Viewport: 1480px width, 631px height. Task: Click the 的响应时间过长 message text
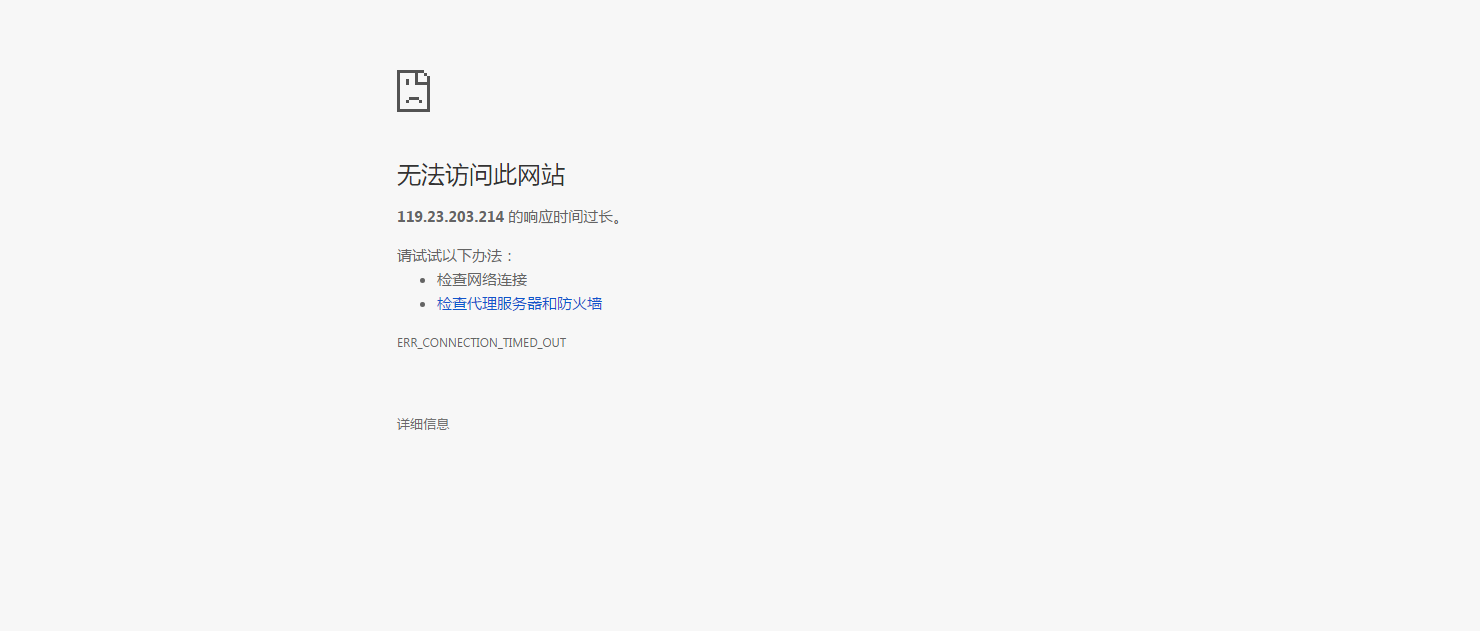coord(570,215)
